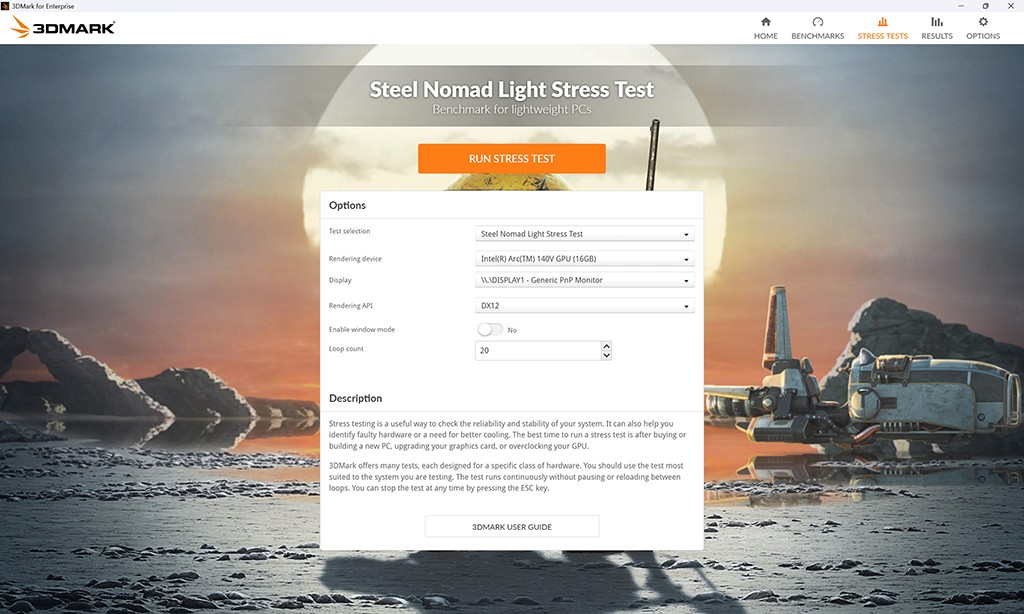Open the HOME tab label
Image resolution: width=1024 pixels, height=614 pixels.
point(765,36)
